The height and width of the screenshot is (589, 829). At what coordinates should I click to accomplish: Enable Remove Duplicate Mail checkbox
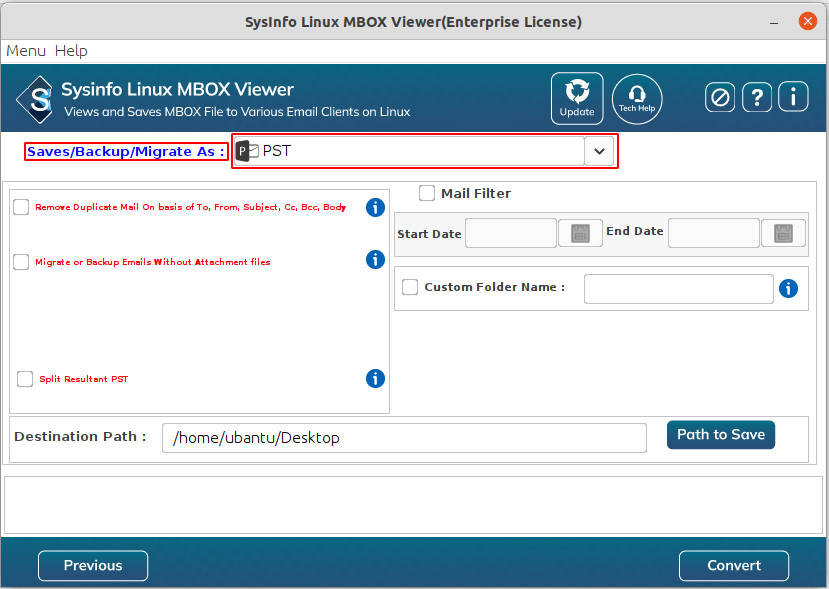tap(21, 207)
